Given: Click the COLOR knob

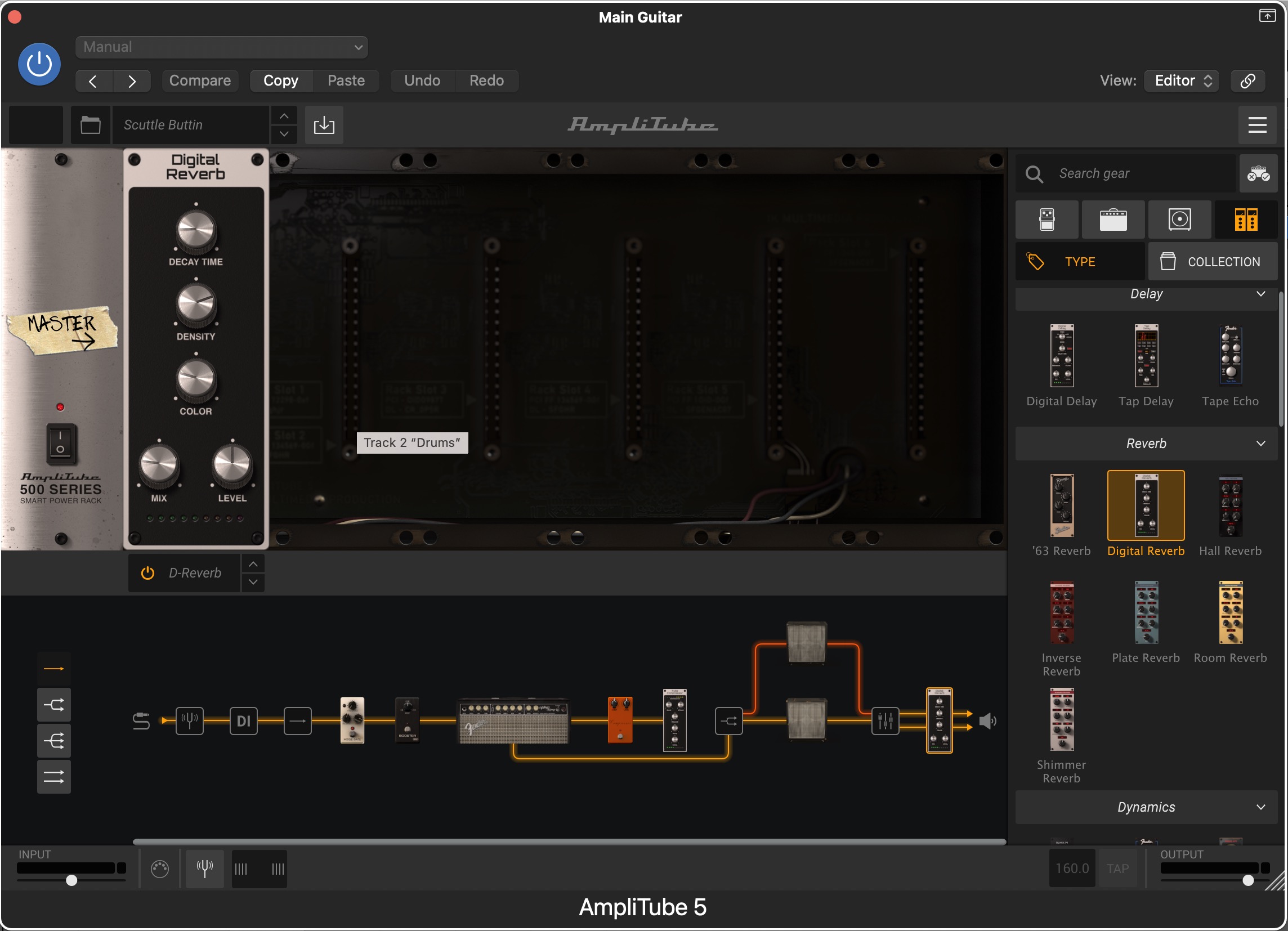Looking at the screenshot, I should tap(196, 380).
